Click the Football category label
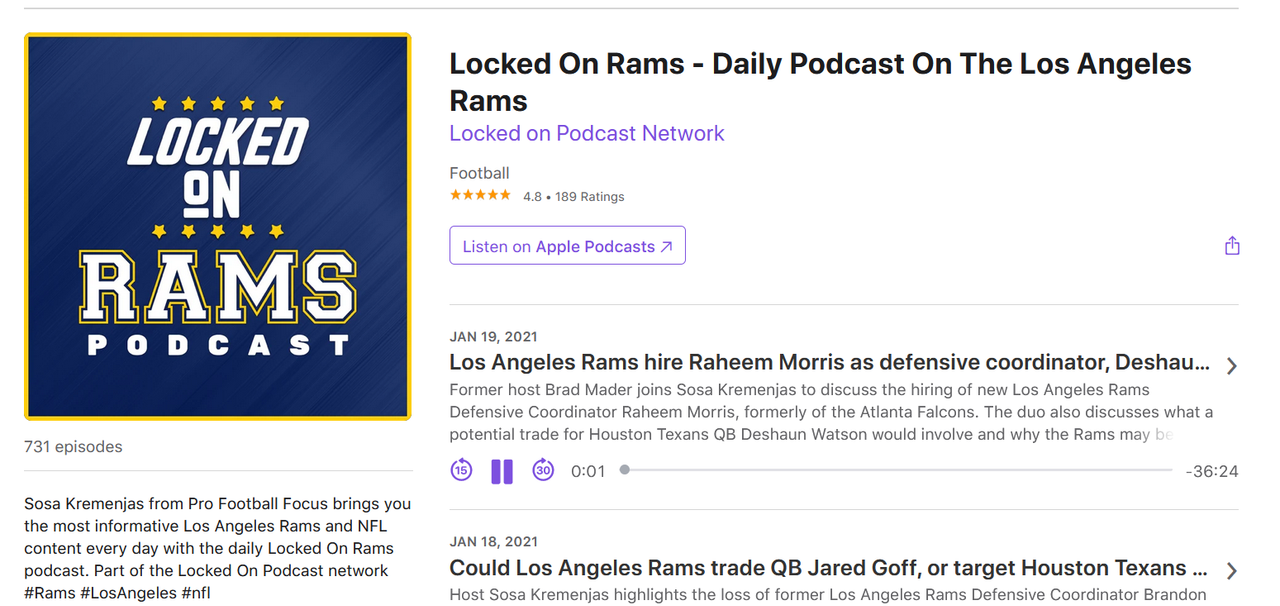Image resolution: width=1280 pixels, height=606 pixels. 480,173
